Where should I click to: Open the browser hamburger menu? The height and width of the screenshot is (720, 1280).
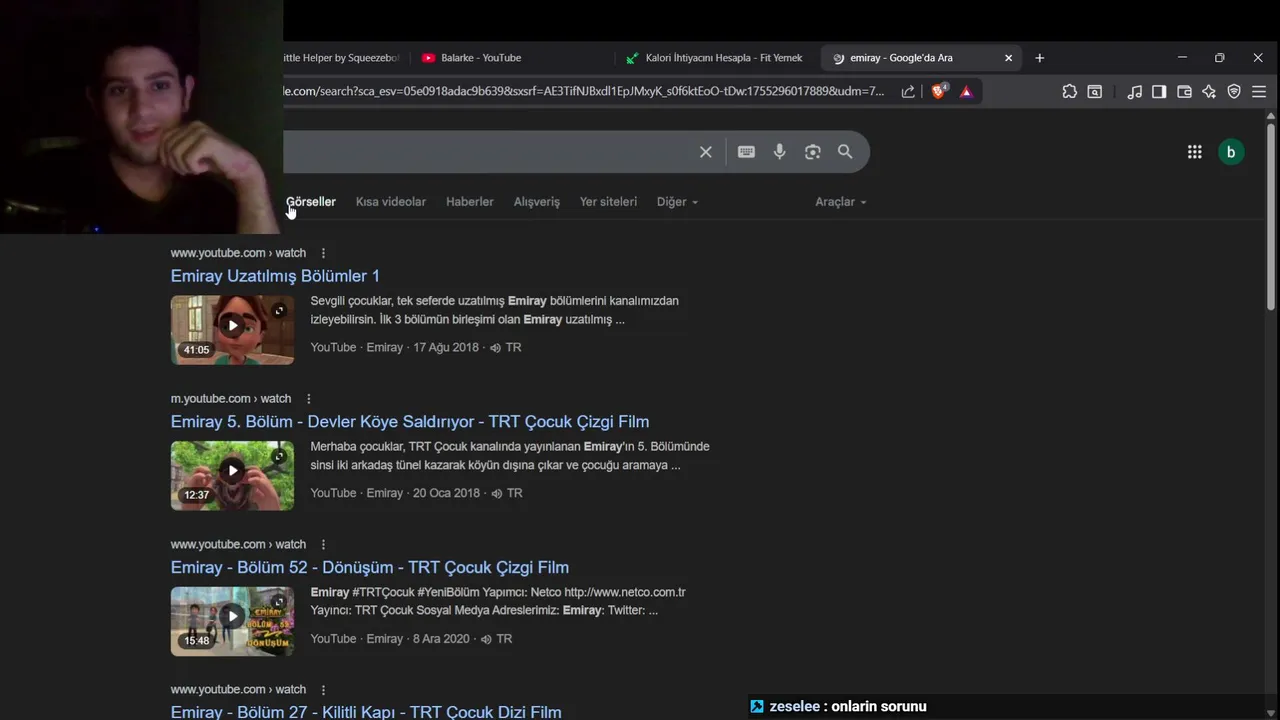(x=1259, y=92)
